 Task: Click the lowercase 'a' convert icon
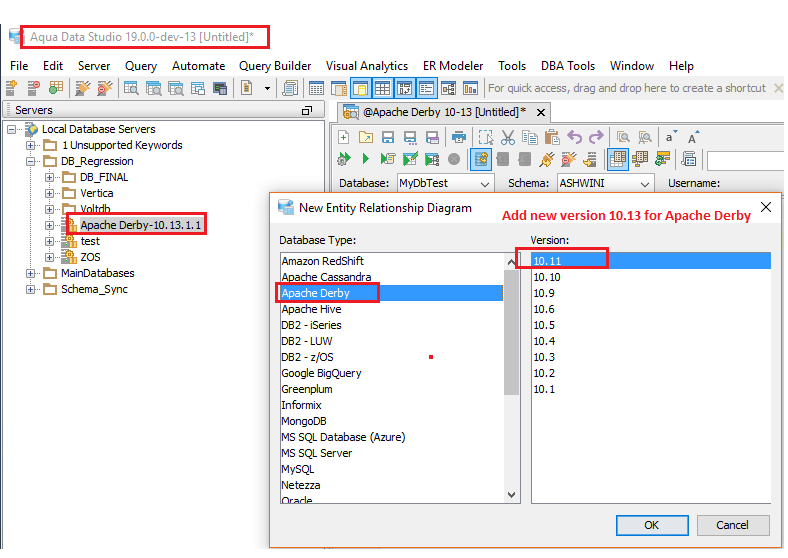point(671,137)
